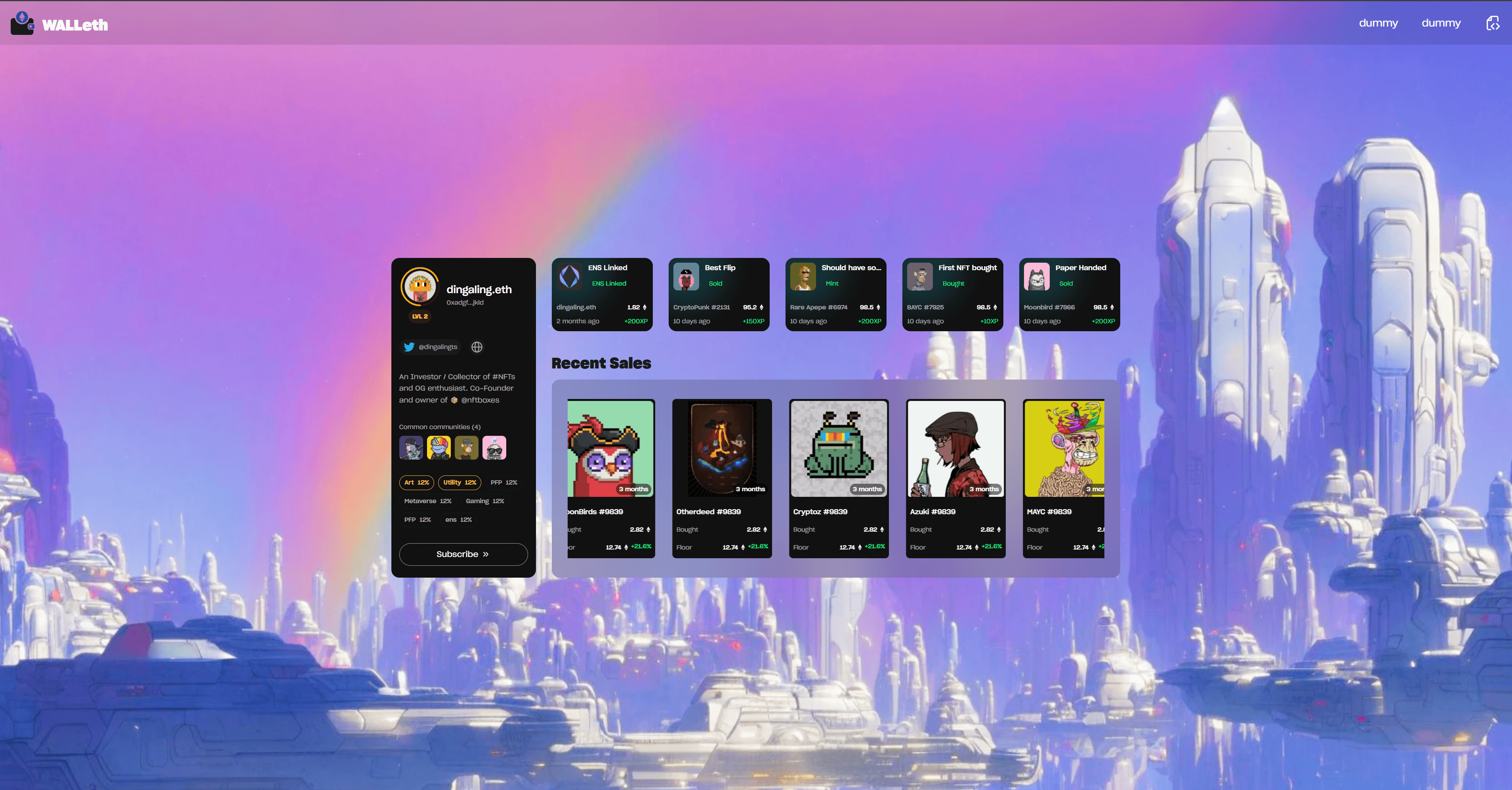
Task: Click the WALLeth wallet logo icon
Action: (22, 23)
